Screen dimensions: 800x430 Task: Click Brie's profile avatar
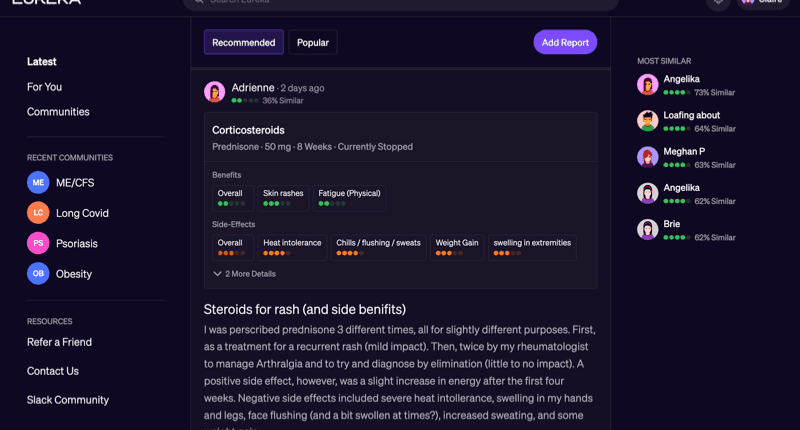click(648, 229)
